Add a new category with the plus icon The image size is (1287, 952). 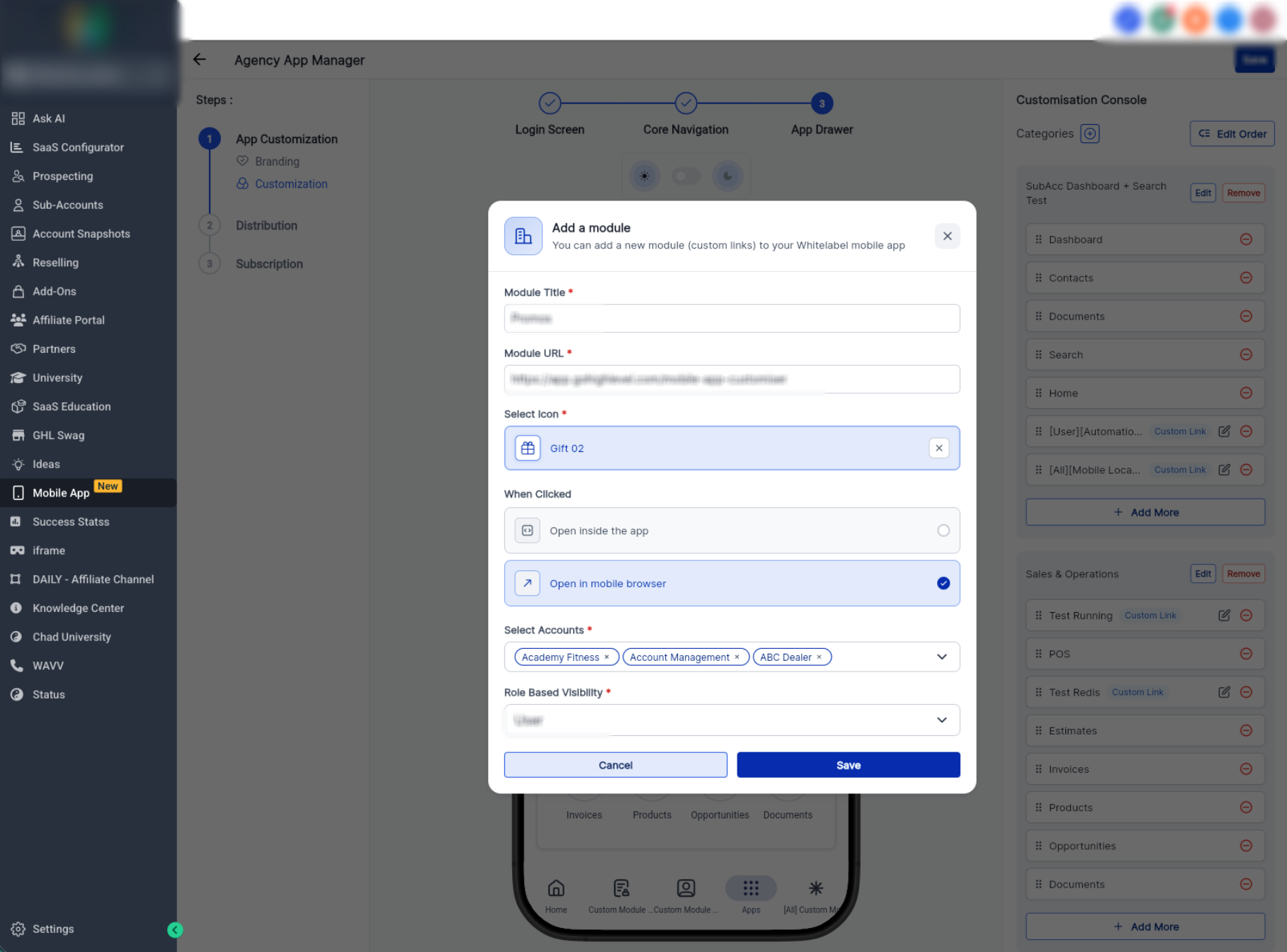pos(1089,133)
